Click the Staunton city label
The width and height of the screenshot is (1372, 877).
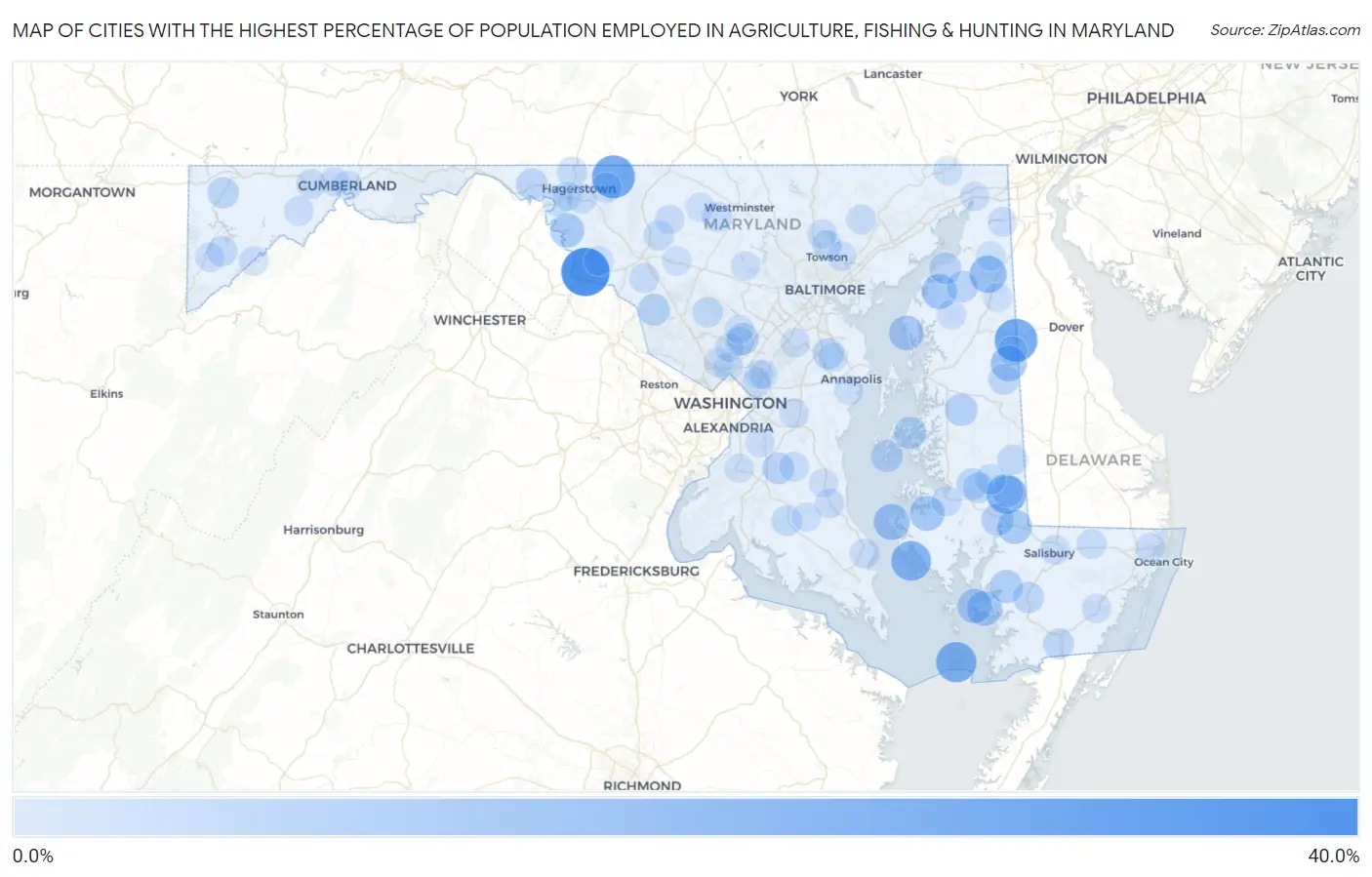tap(278, 615)
